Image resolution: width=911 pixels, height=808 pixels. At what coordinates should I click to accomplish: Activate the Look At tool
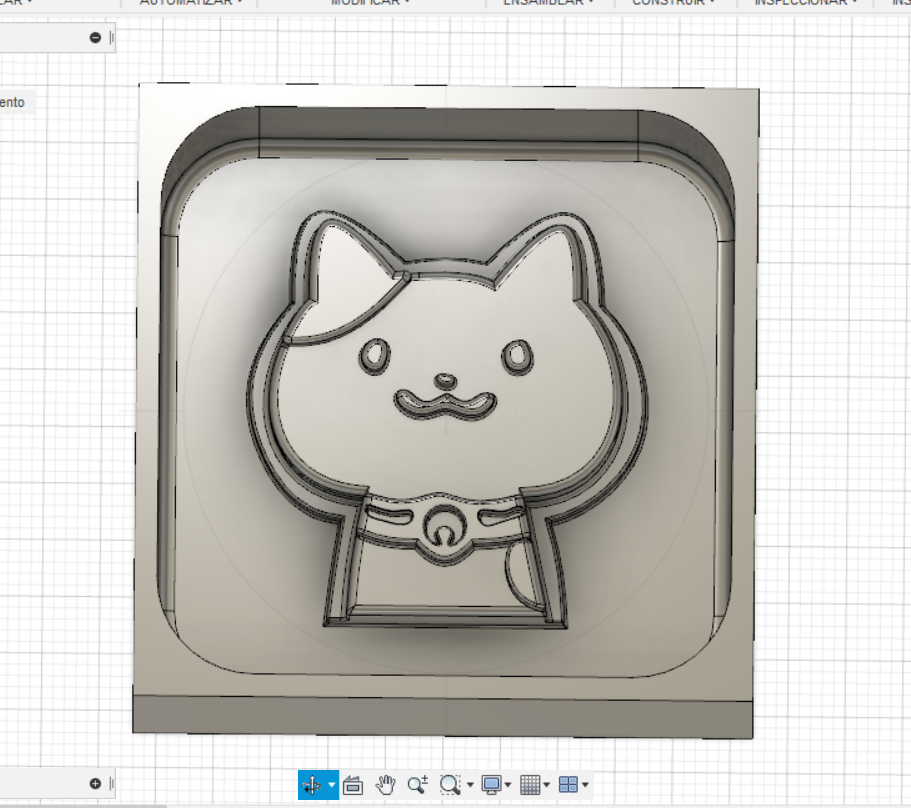point(353,785)
